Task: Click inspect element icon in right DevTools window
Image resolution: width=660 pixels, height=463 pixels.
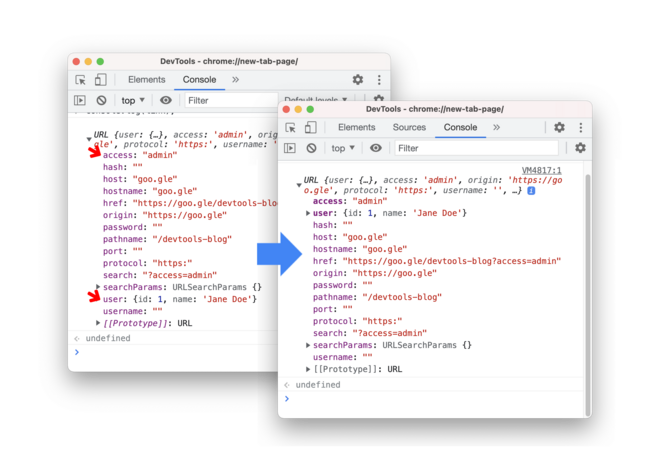Action: [x=291, y=128]
